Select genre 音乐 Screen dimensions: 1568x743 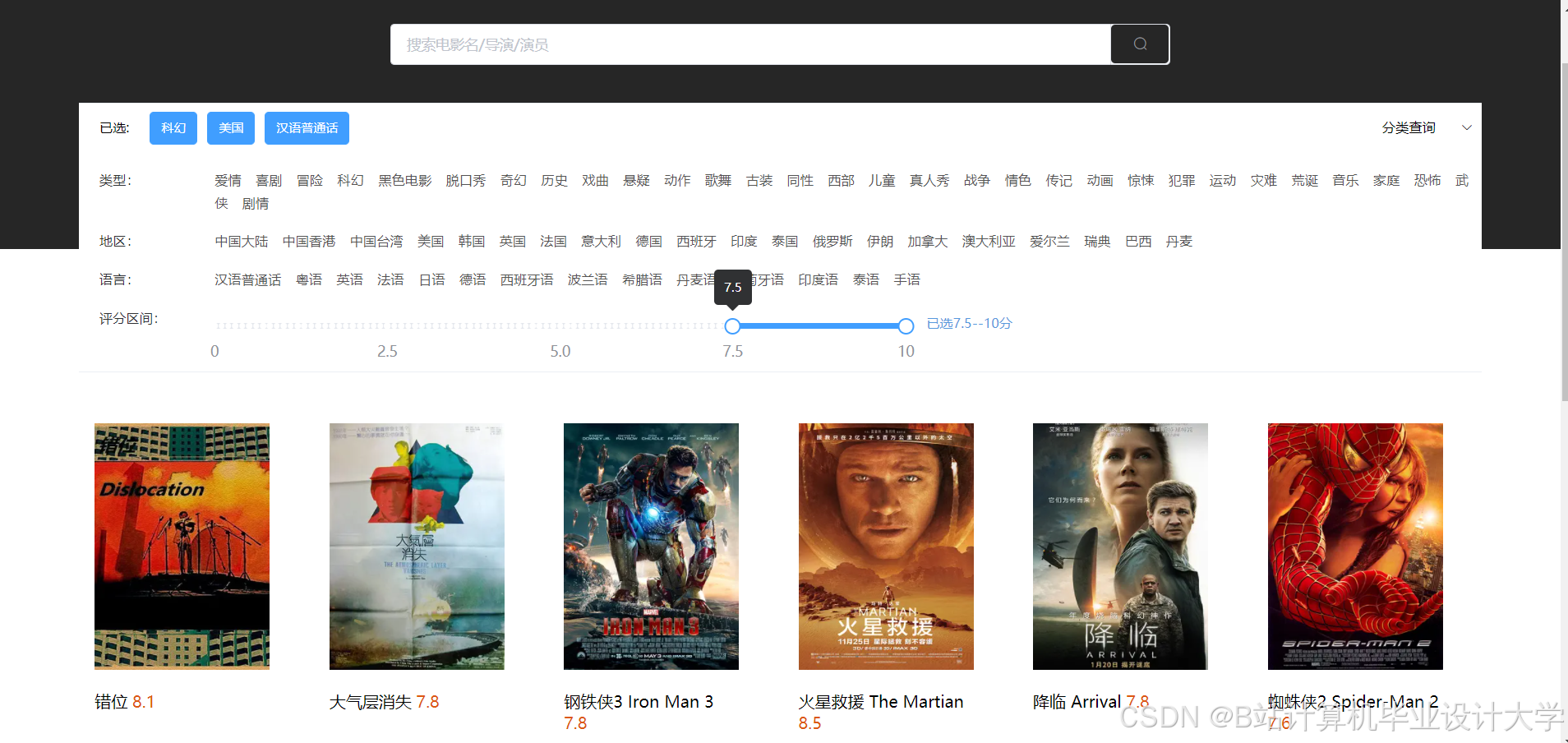pyautogui.click(x=1345, y=181)
